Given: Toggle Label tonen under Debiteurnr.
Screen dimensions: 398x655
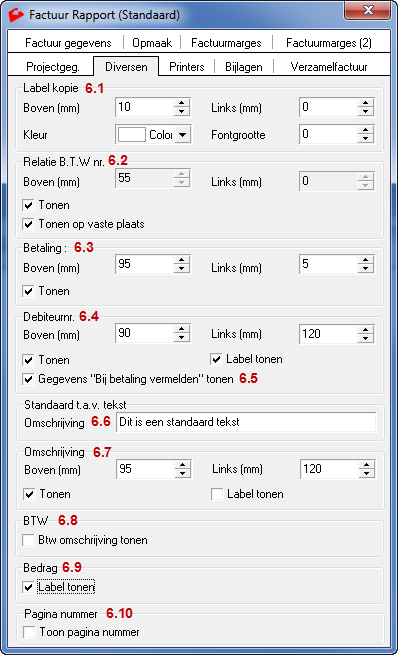Looking at the screenshot, I should point(216,359).
